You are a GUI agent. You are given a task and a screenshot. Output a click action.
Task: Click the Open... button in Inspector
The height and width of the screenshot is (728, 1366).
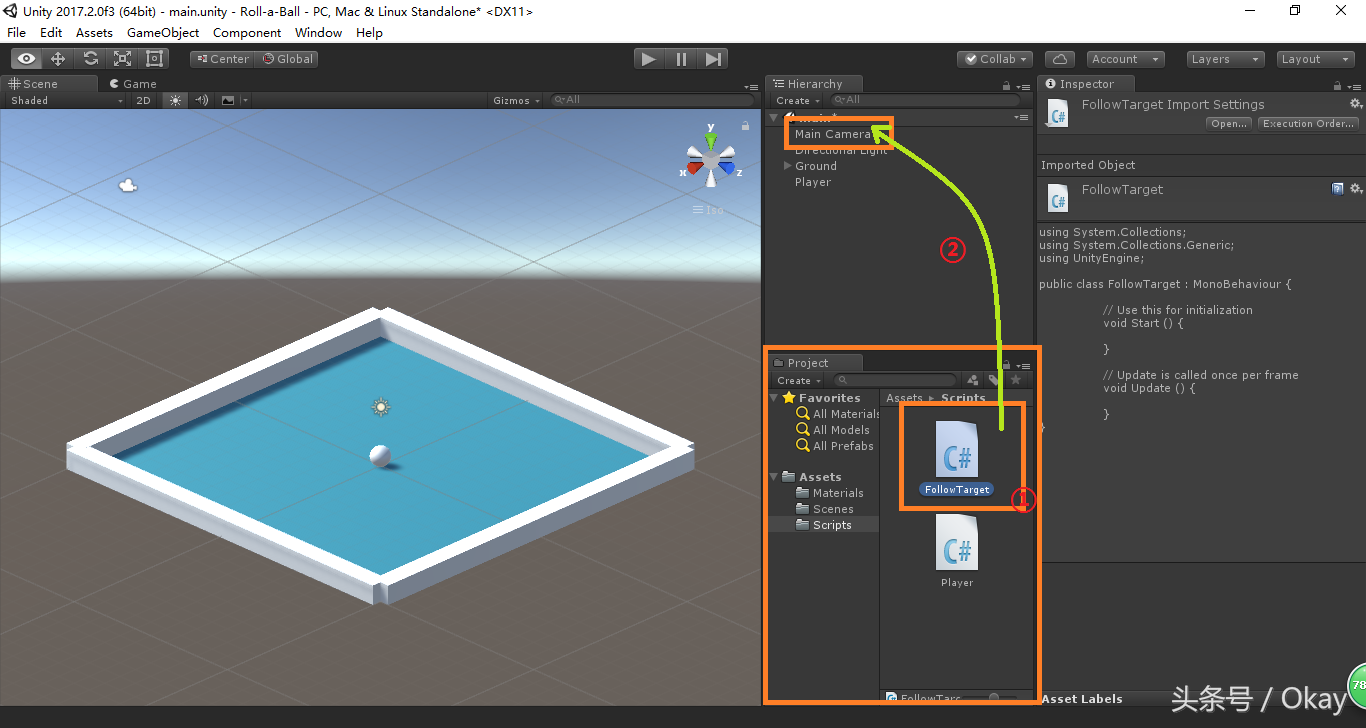(1228, 124)
